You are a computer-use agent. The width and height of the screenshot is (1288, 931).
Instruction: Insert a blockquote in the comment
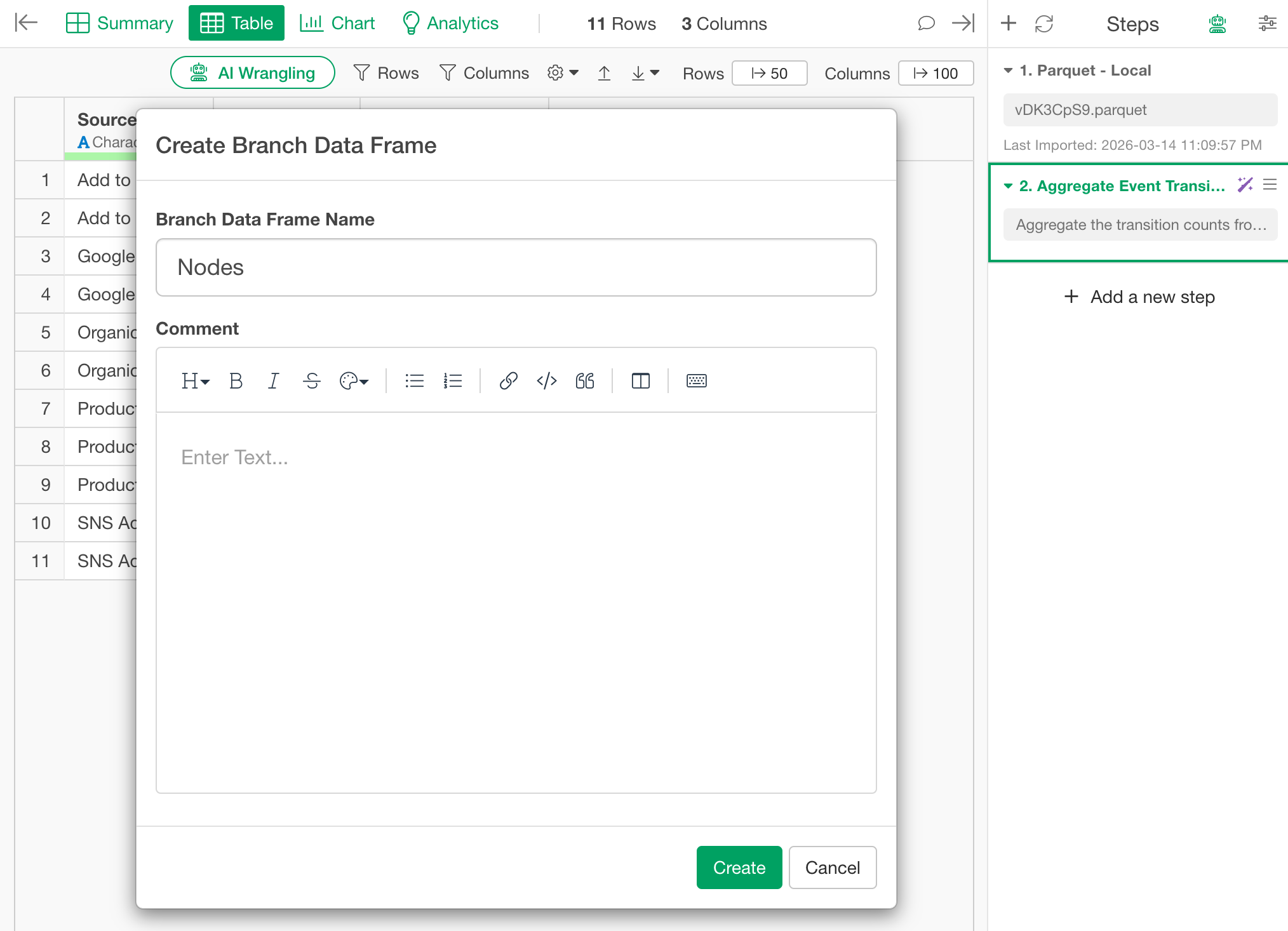coord(584,381)
